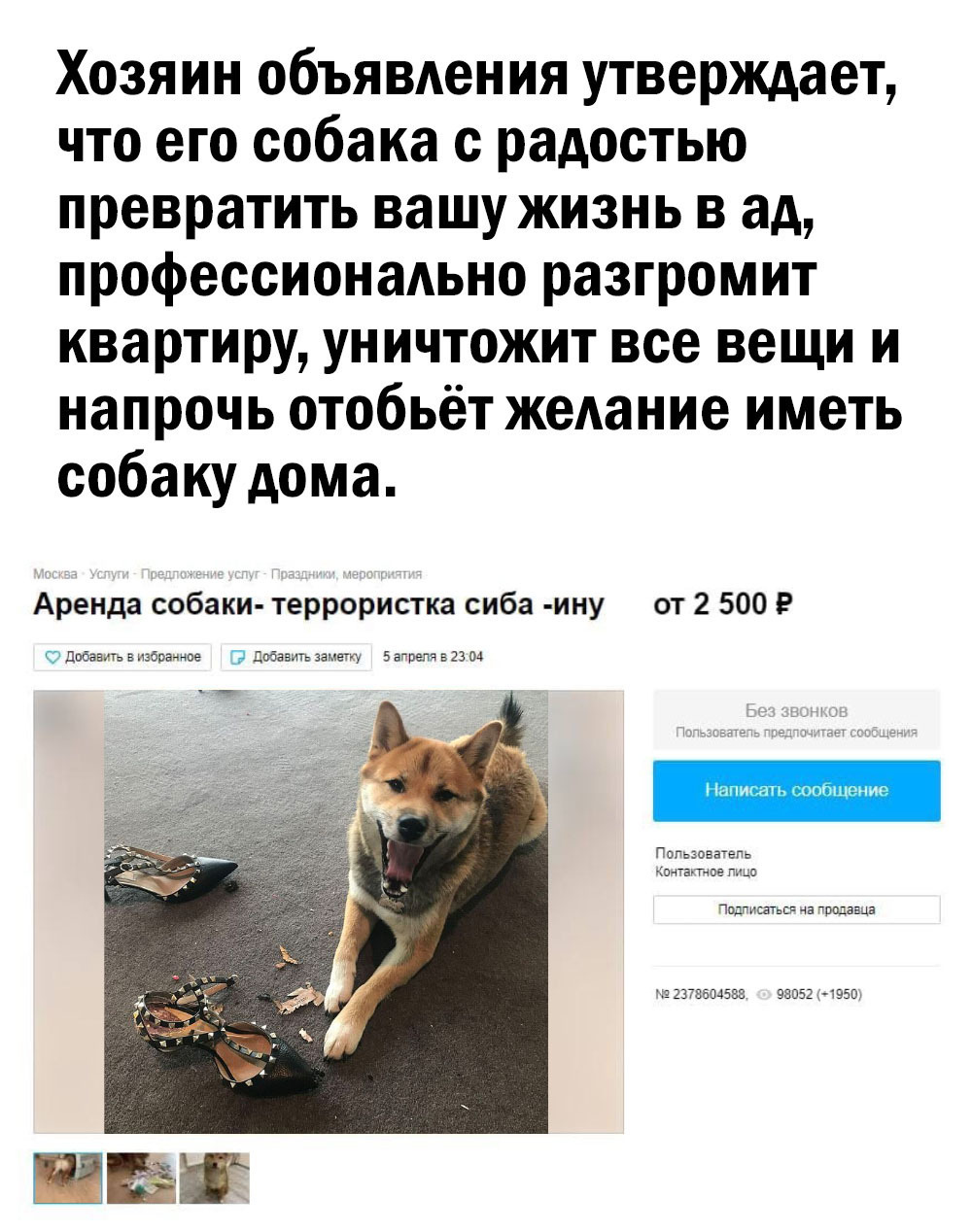Open the main dog photo with shoes
The height and width of the screenshot is (1232, 972).
[x=329, y=911]
